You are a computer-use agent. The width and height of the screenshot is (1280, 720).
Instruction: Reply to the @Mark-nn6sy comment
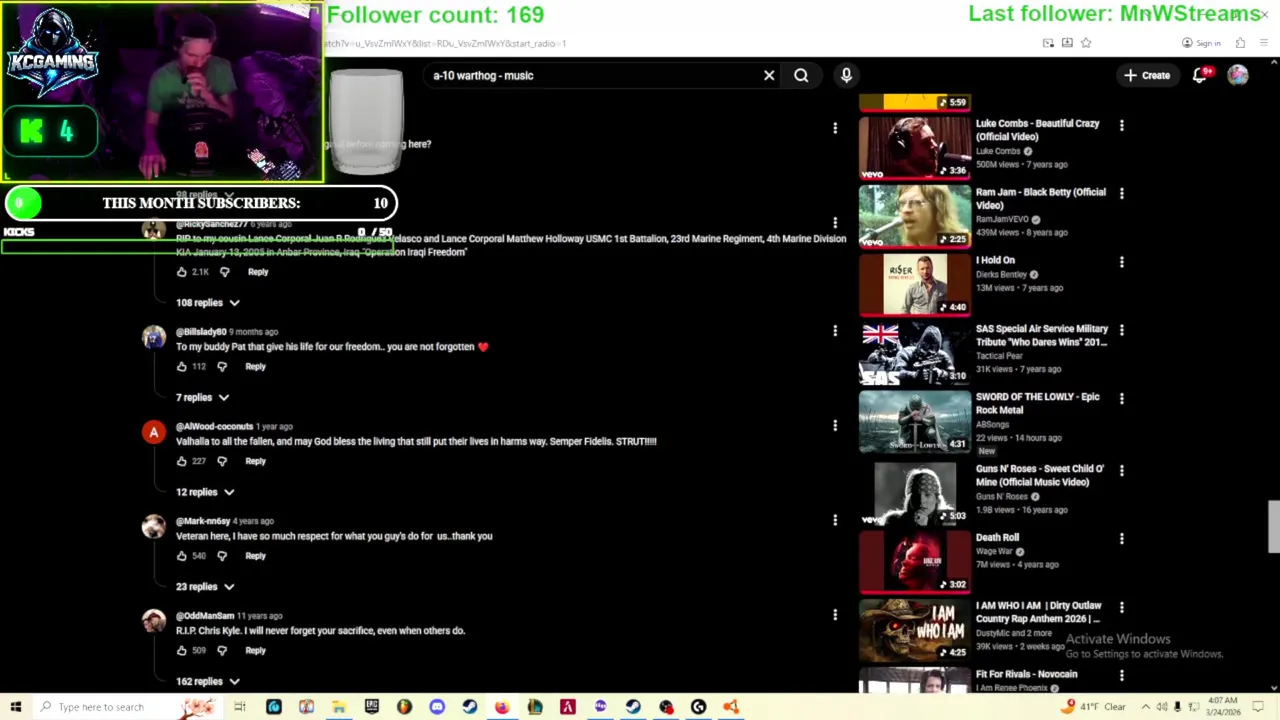point(255,556)
